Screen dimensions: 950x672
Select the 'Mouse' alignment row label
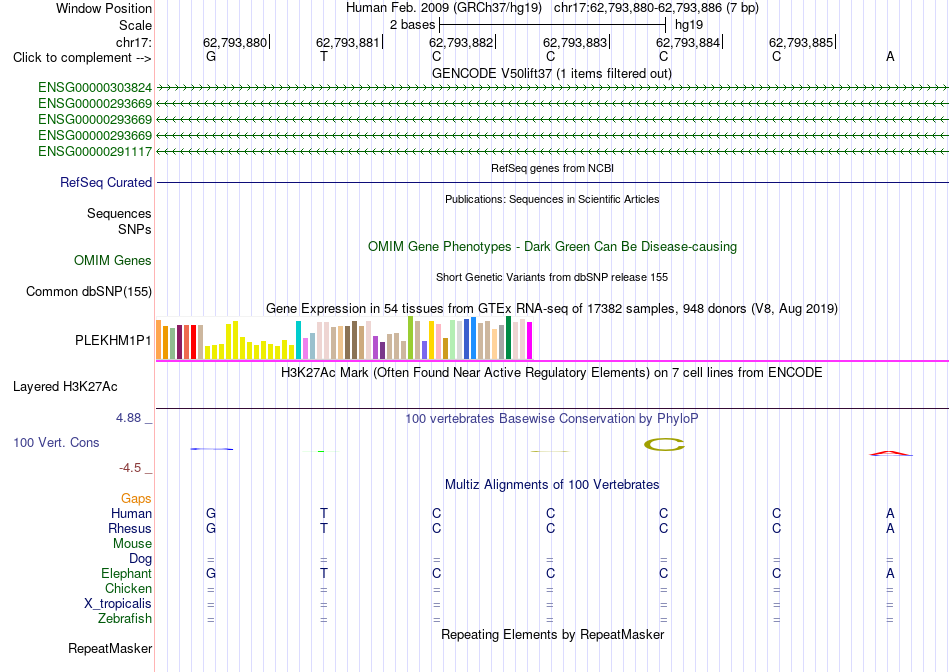tap(132, 544)
